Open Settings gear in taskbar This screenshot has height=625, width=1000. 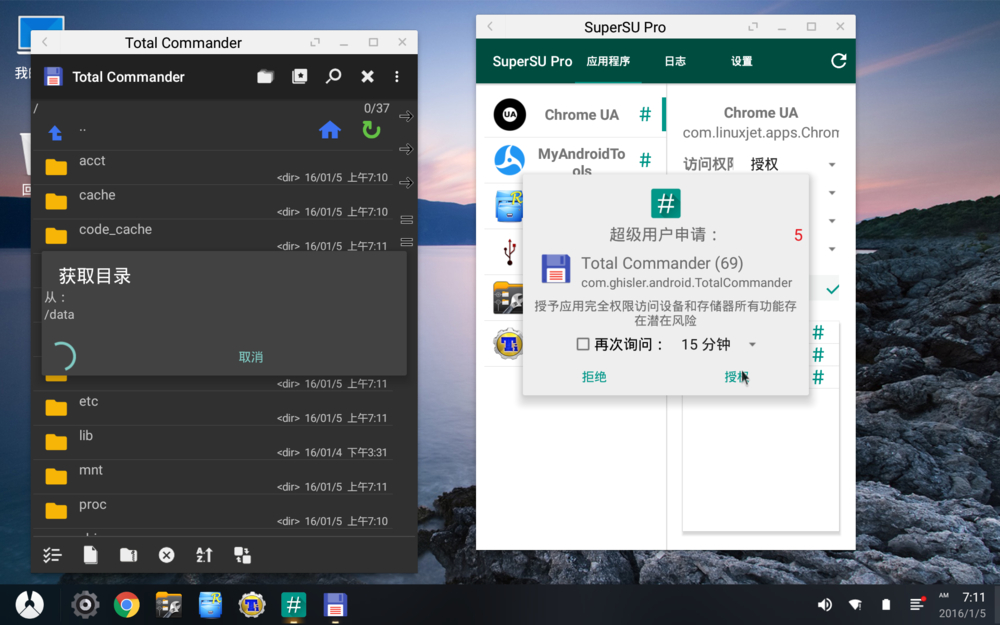85,605
